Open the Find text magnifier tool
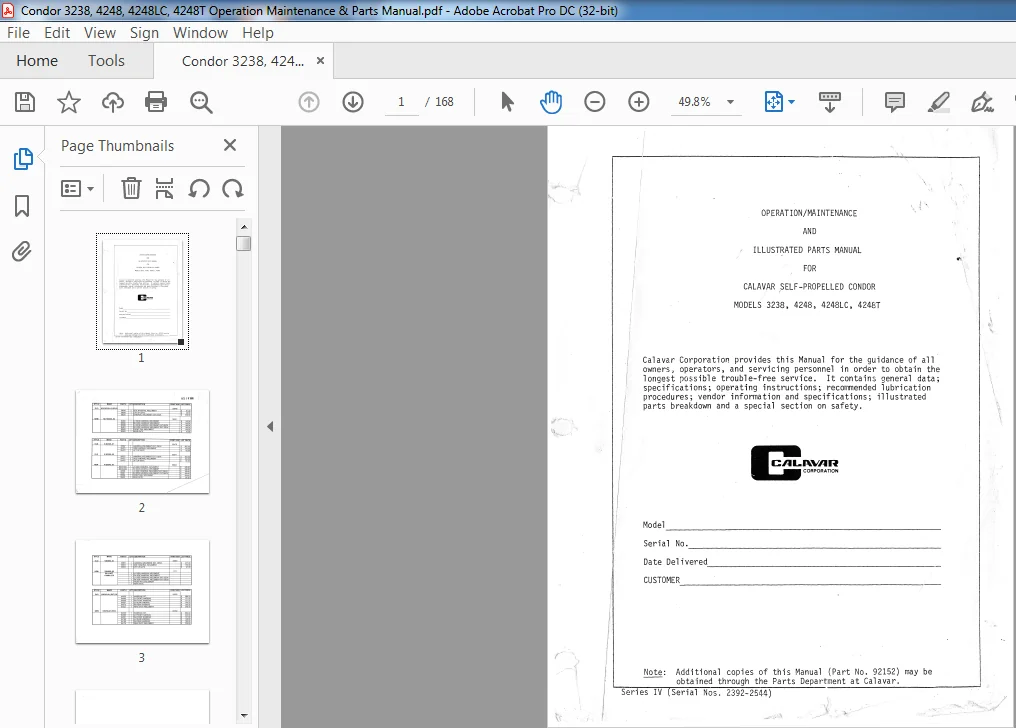 point(201,102)
